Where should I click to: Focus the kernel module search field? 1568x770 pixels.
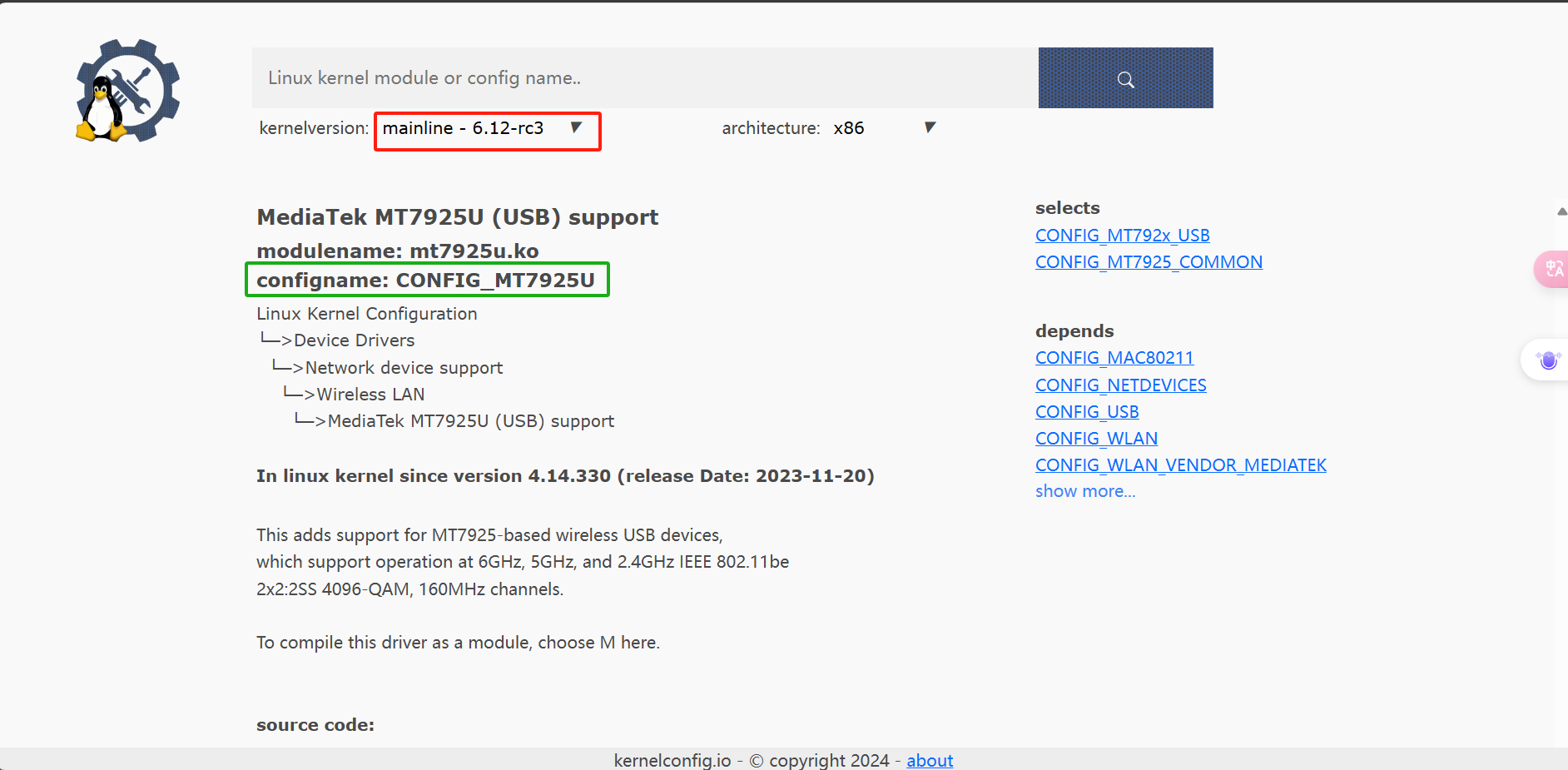click(x=645, y=78)
